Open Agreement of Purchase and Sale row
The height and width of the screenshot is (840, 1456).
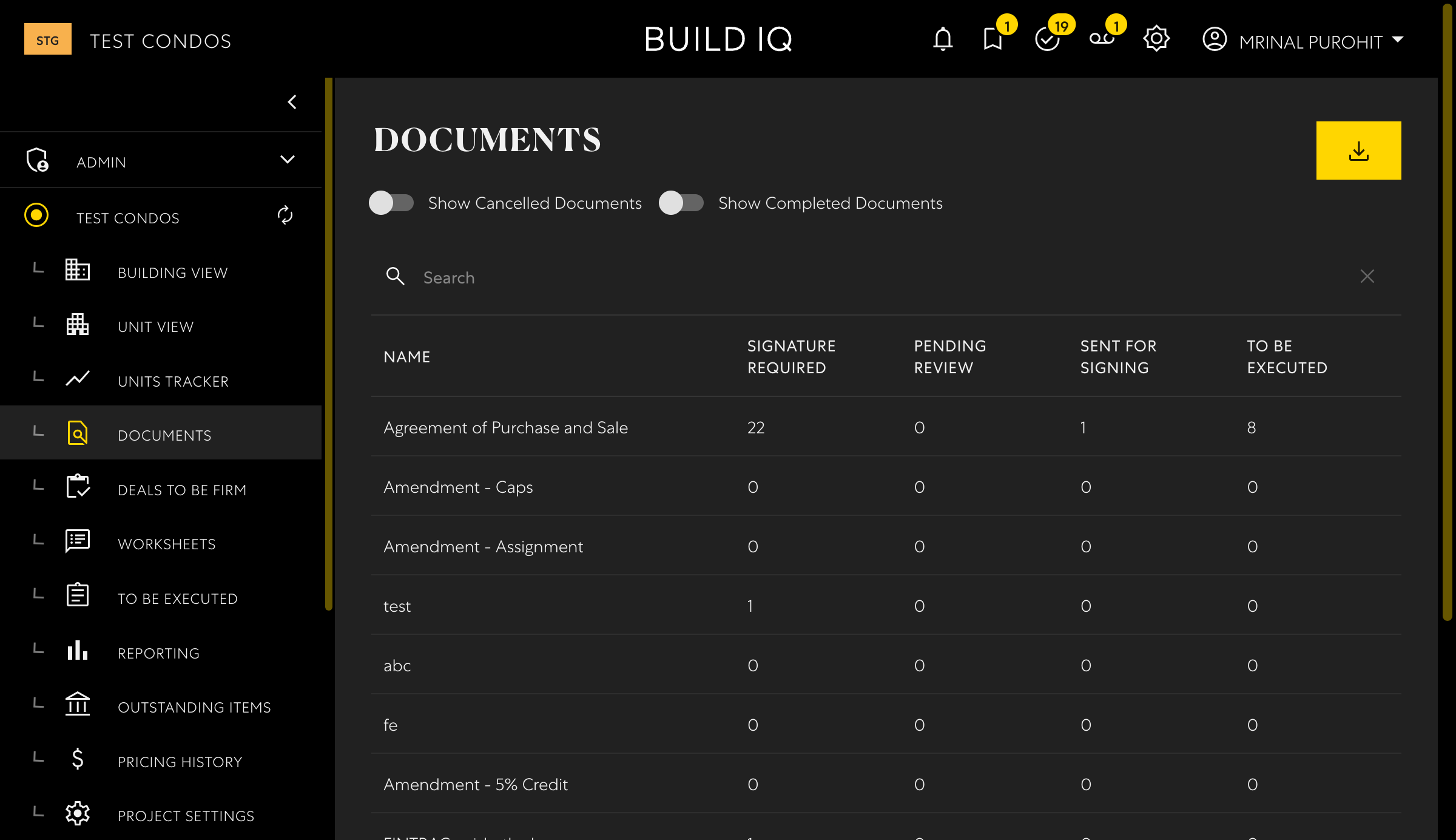coord(886,427)
